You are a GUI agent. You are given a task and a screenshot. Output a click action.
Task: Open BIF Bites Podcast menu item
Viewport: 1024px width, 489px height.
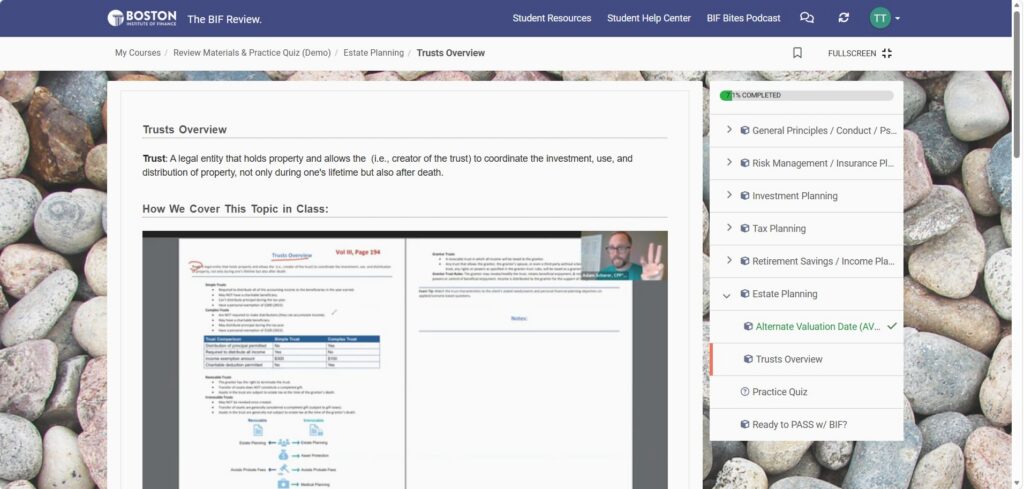click(743, 18)
